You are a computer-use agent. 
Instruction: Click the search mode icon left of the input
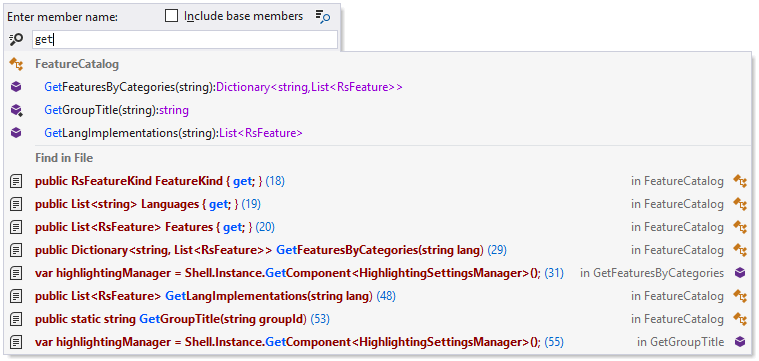click(16, 39)
